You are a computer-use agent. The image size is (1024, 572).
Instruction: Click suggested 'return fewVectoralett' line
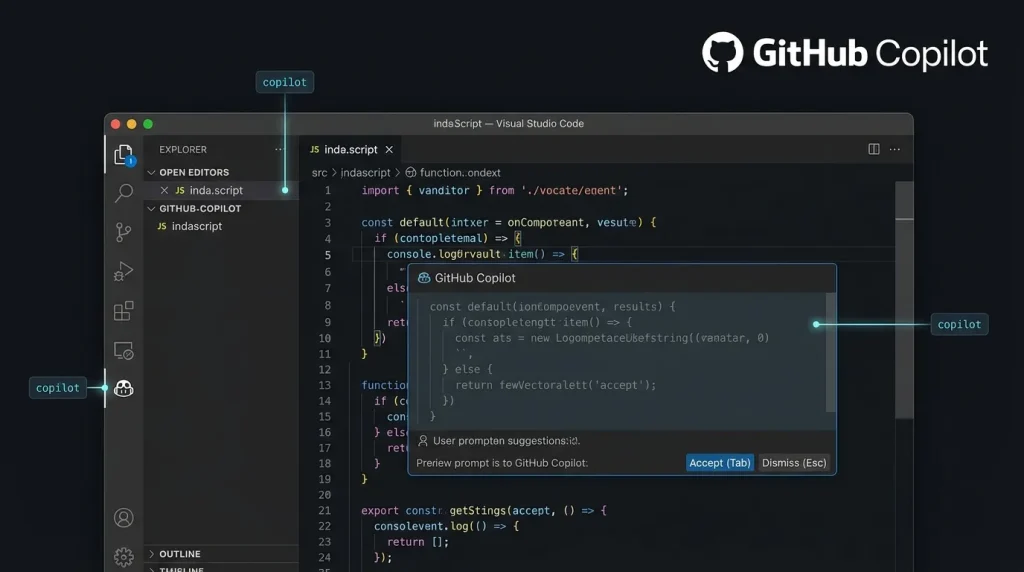pyautogui.click(x=555, y=385)
